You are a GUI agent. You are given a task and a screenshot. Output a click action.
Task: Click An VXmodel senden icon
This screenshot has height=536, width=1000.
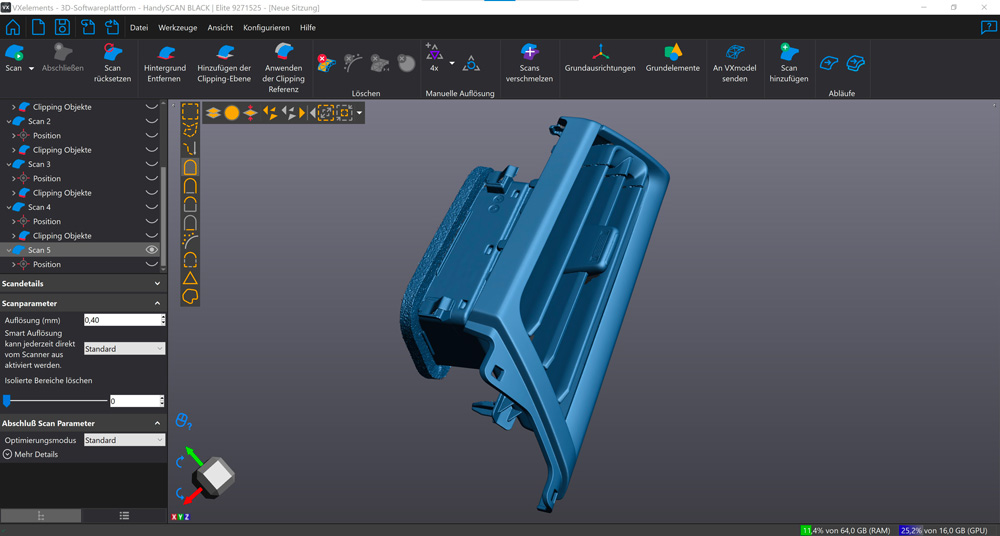click(734, 52)
